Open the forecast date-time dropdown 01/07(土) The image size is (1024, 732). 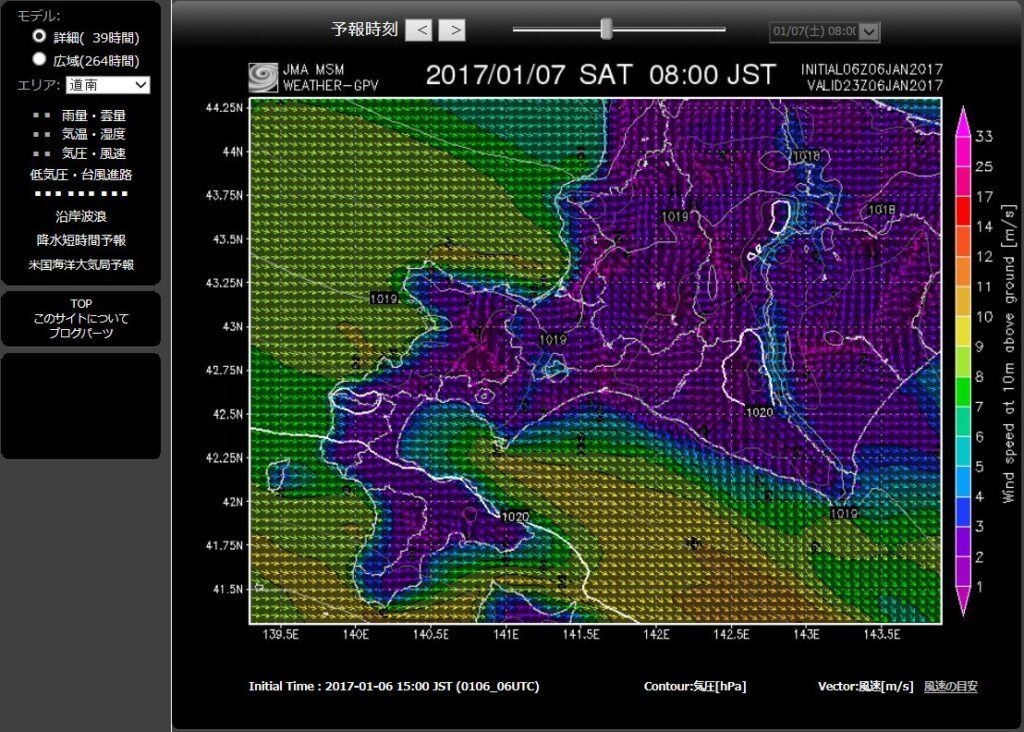point(824,31)
